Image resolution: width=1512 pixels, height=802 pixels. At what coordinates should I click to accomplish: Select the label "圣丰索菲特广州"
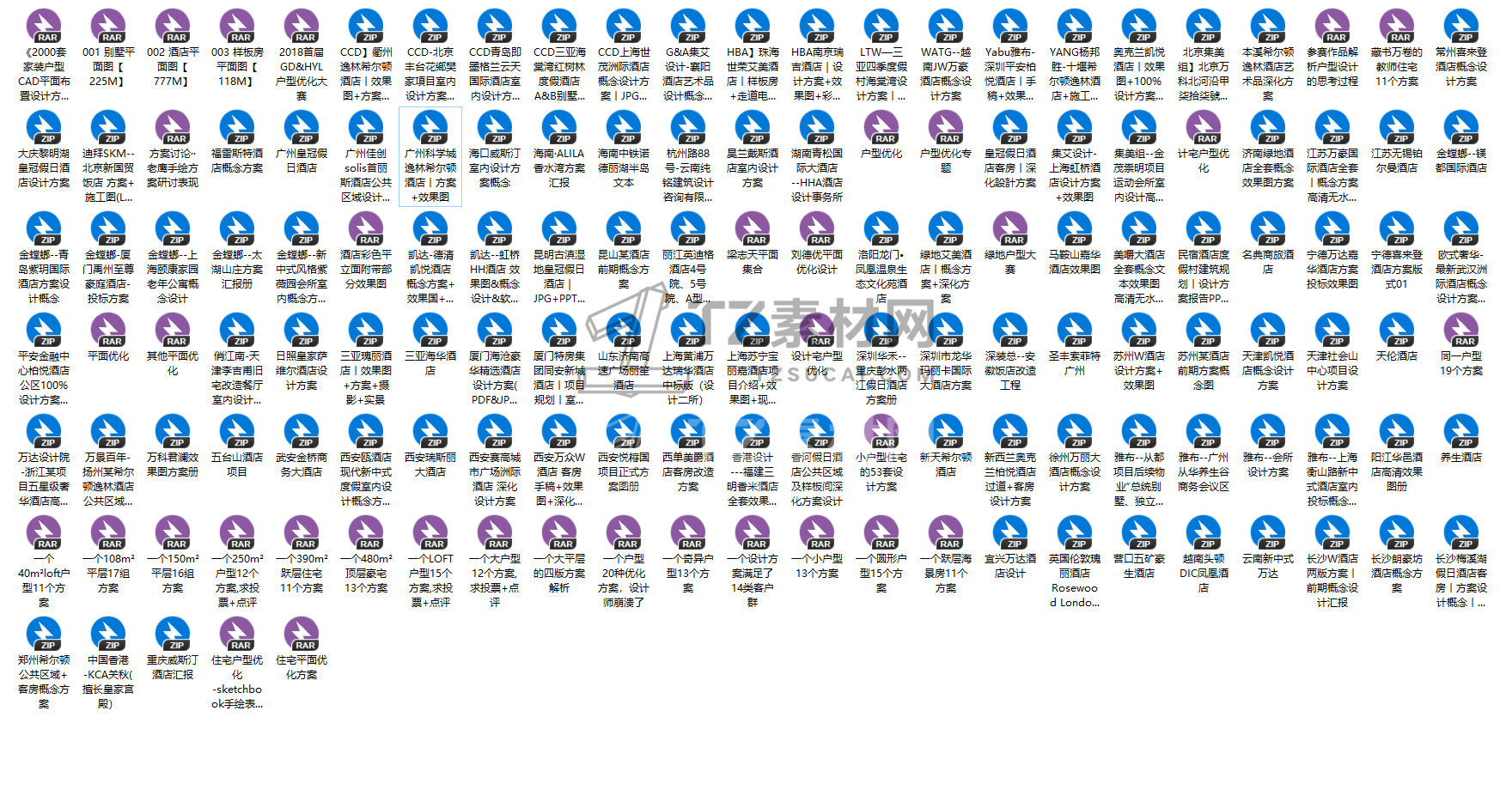click(x=1075, y=363)
